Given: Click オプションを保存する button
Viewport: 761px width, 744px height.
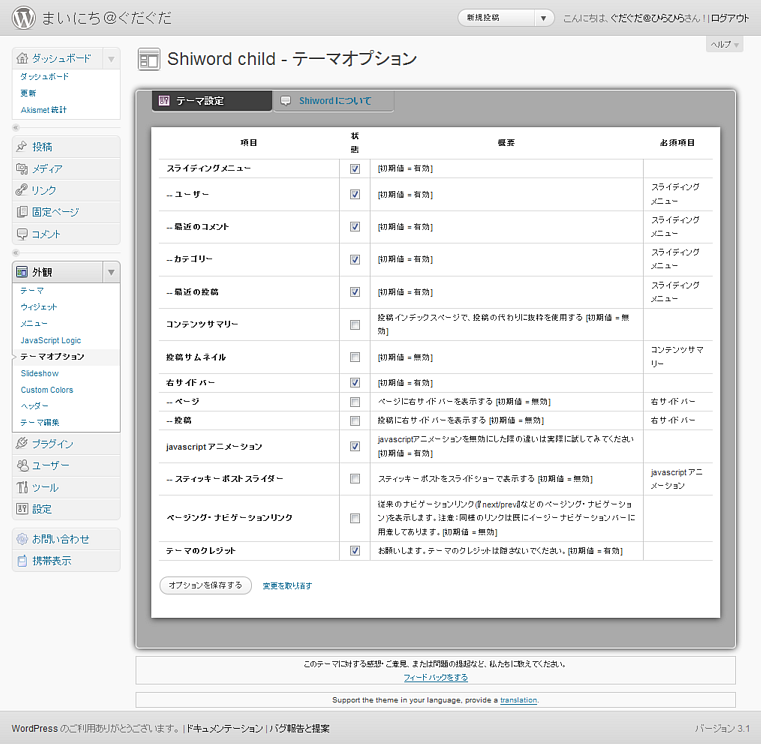Looking at the screenshot, I should pyautogui.click(x=206, y=585).
